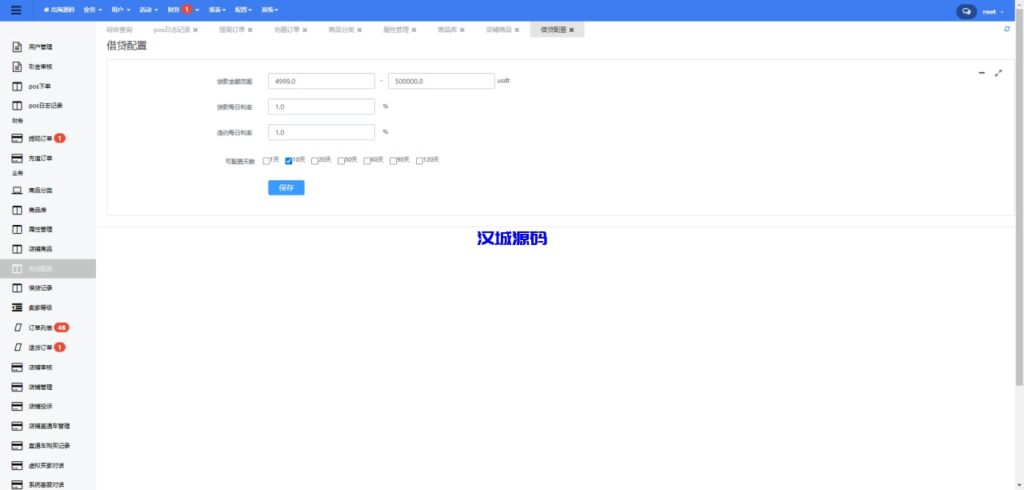
Task: Open 直通车购买记录 in the sidebar
Action: coord(48,446)
